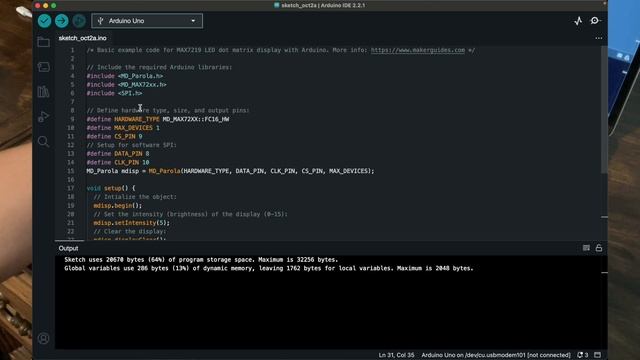Open the Arduino Uno board selector dropdown

click(147, 21)
